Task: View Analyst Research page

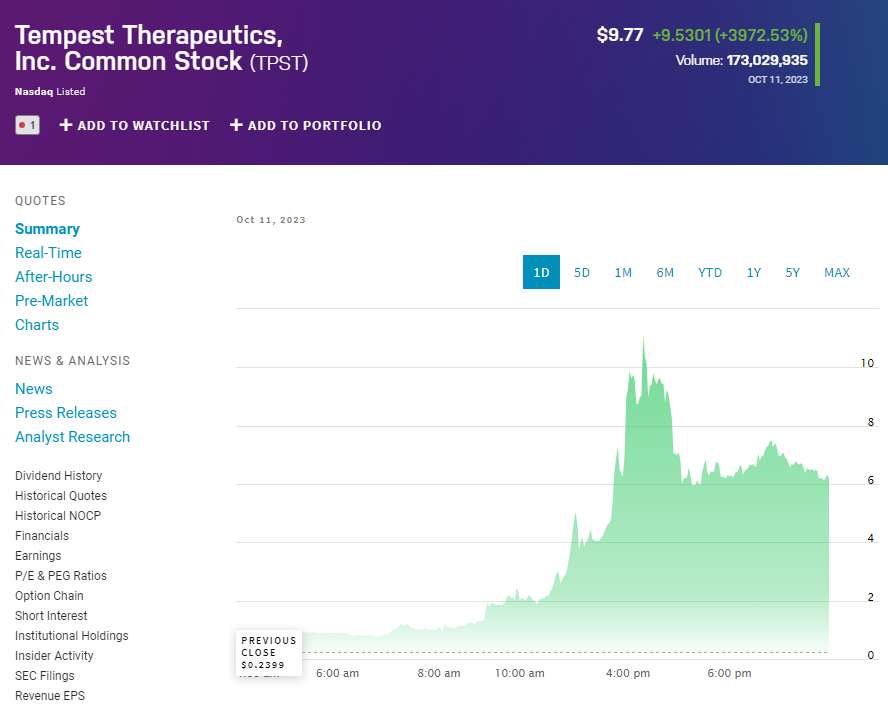Action: tap(72, 437)
